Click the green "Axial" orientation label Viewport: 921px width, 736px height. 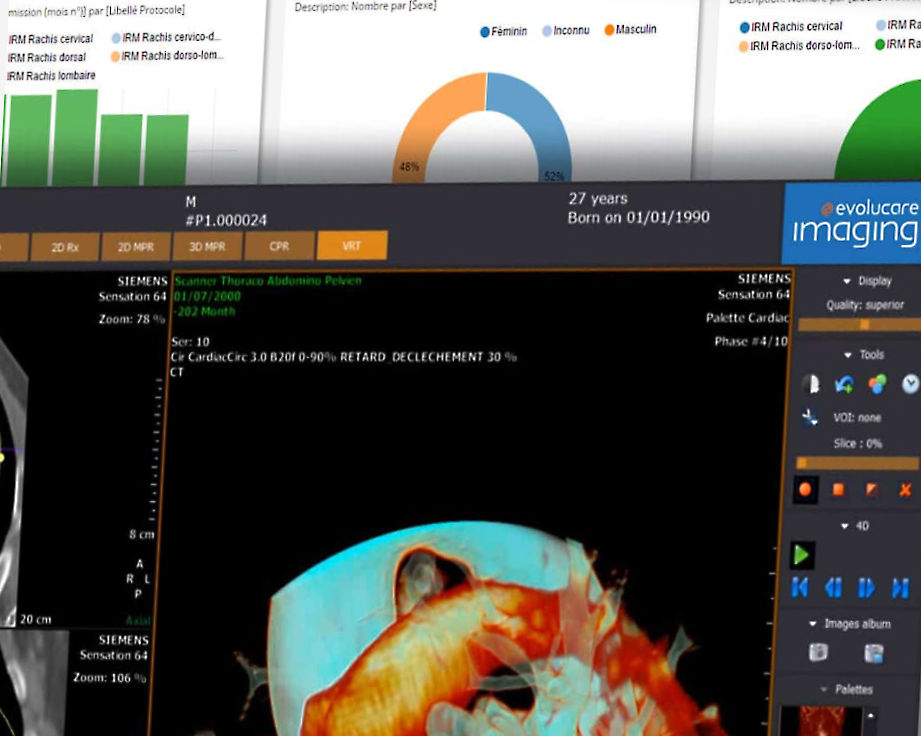coord(138,620)
